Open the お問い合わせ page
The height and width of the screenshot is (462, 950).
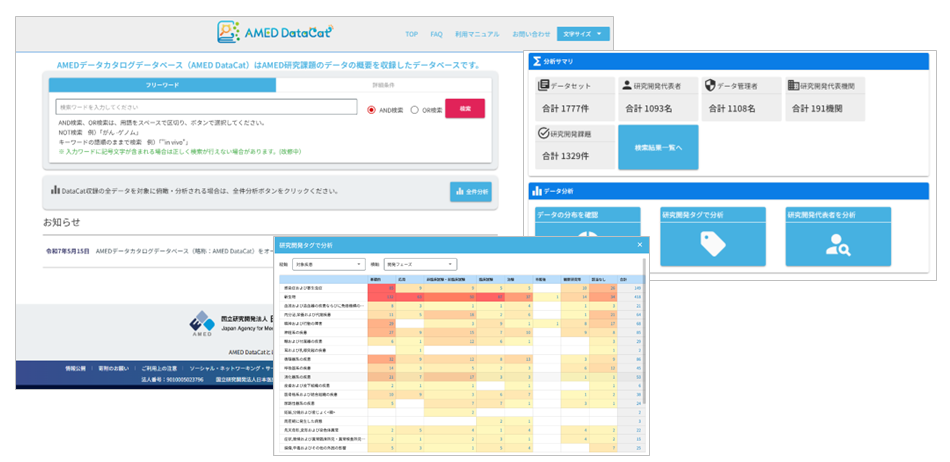click(x=531, y=34)
